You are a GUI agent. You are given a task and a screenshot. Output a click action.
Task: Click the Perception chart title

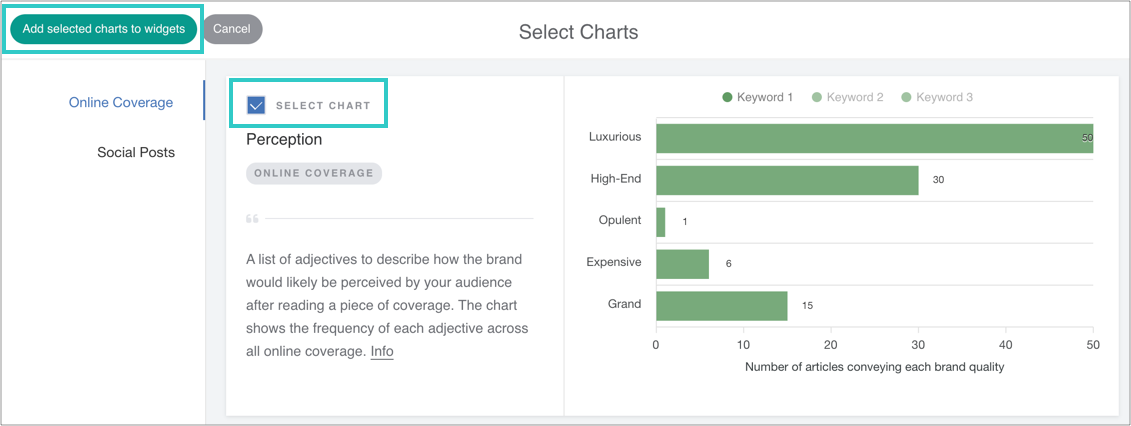click(x=284, y=139)
